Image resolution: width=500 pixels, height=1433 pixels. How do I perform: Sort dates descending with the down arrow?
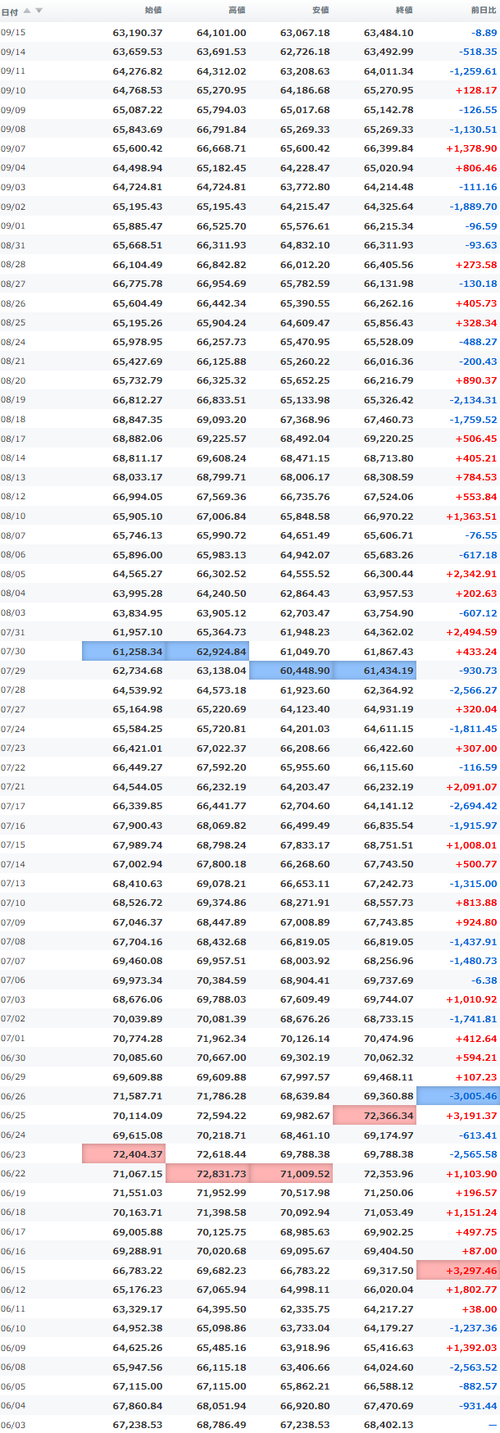39,10
